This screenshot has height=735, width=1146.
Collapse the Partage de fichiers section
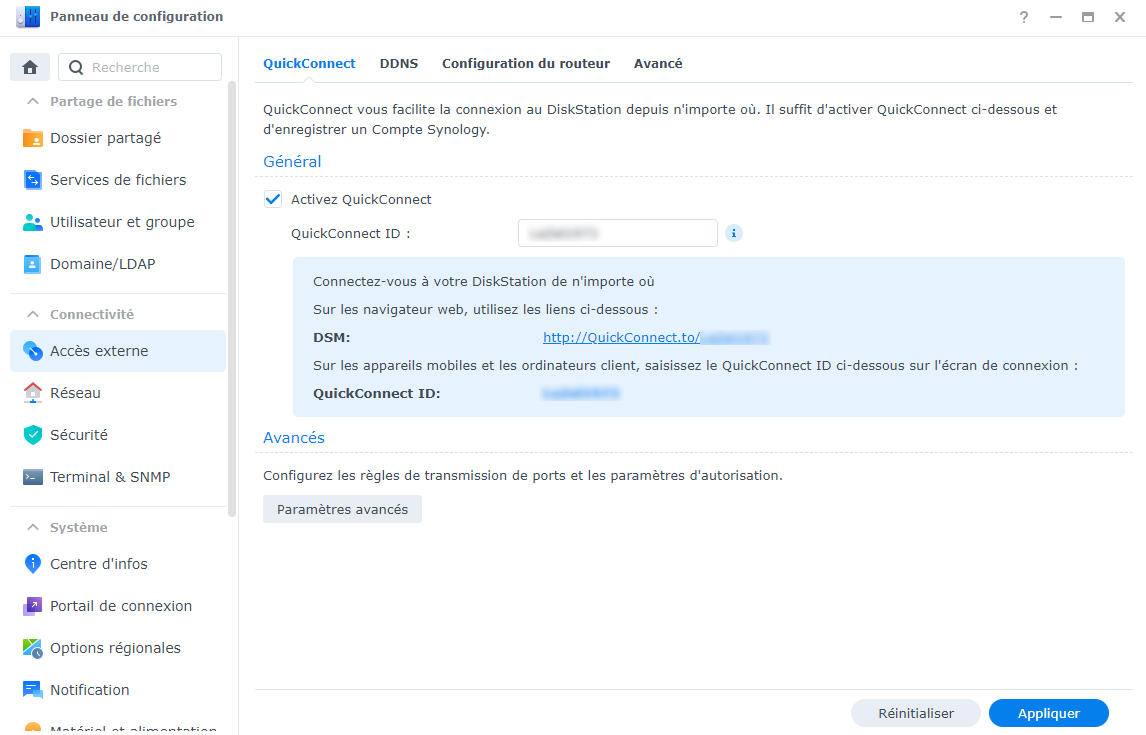(33, 101)
